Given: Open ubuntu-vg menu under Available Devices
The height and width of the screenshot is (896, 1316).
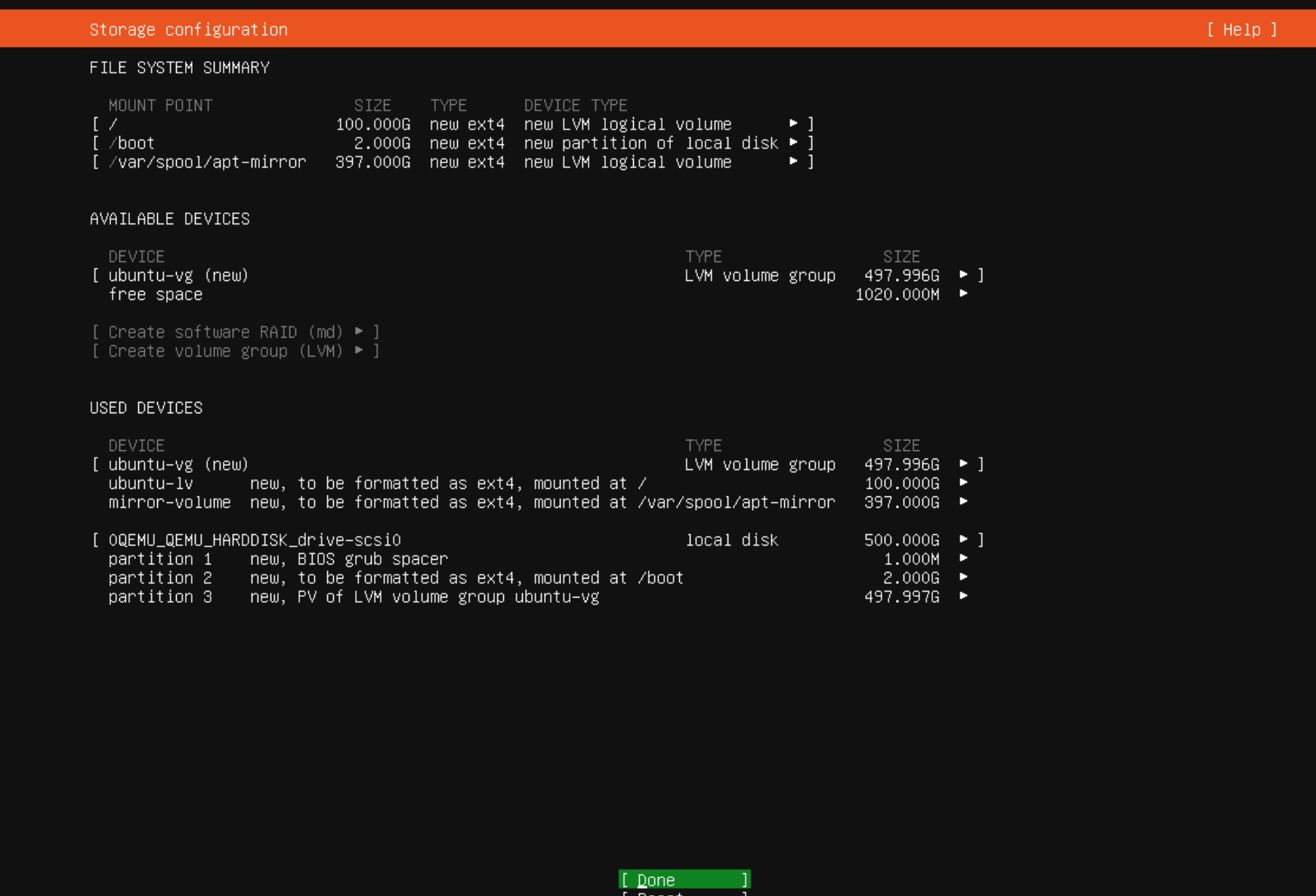Looking at the screenshot, I should click(x=963, y=274).
